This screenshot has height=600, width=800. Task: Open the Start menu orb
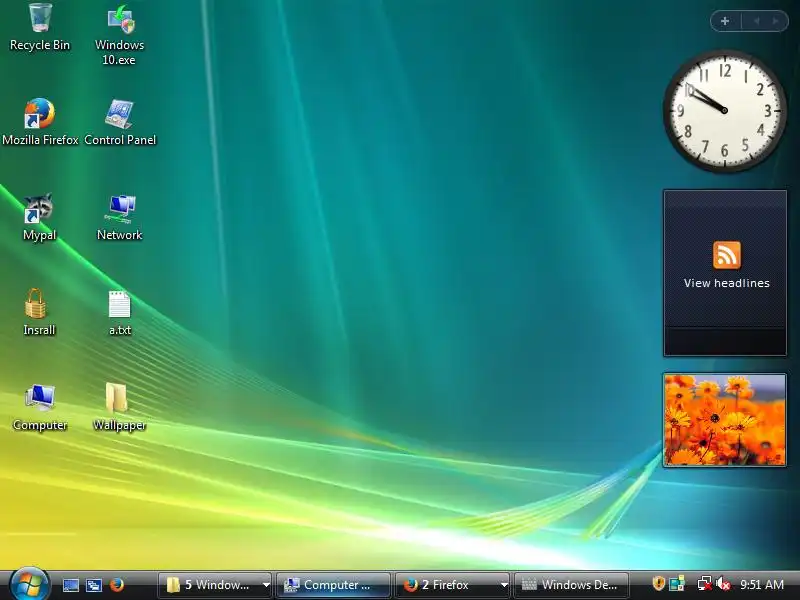coord(29,584)
